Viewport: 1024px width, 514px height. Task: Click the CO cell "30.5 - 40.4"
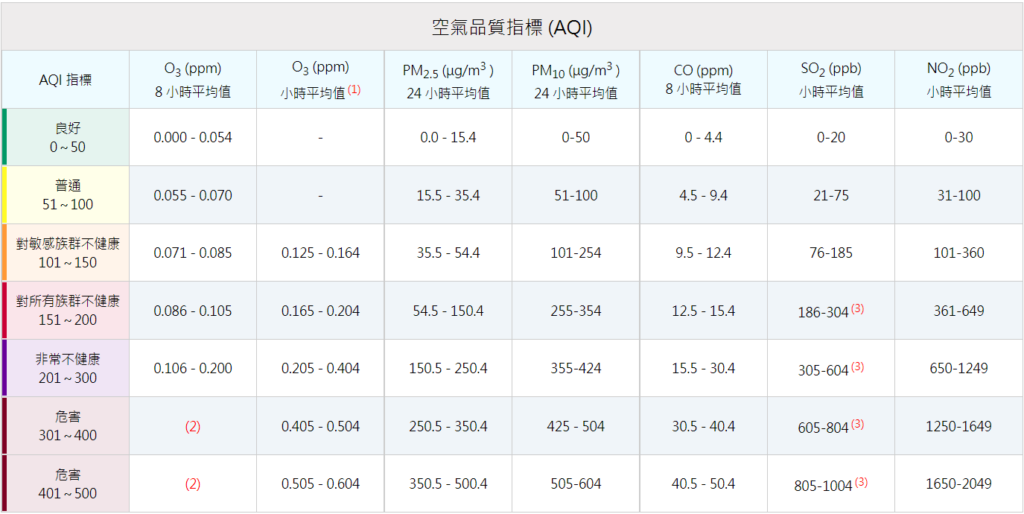(x=703, y=426)
